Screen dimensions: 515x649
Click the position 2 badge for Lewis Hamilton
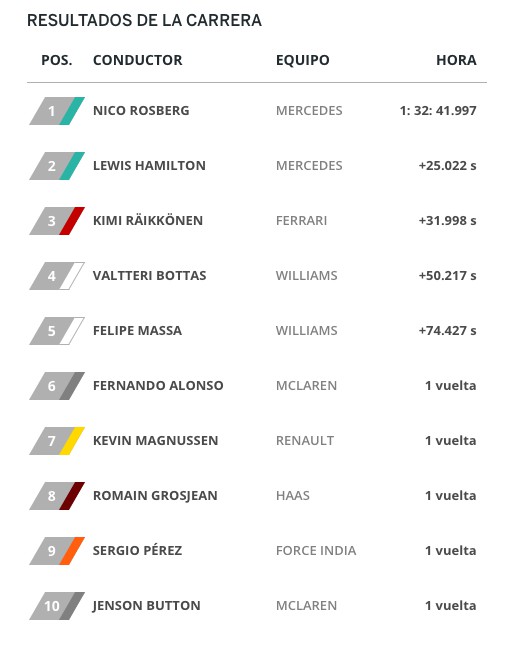(57, 166)
